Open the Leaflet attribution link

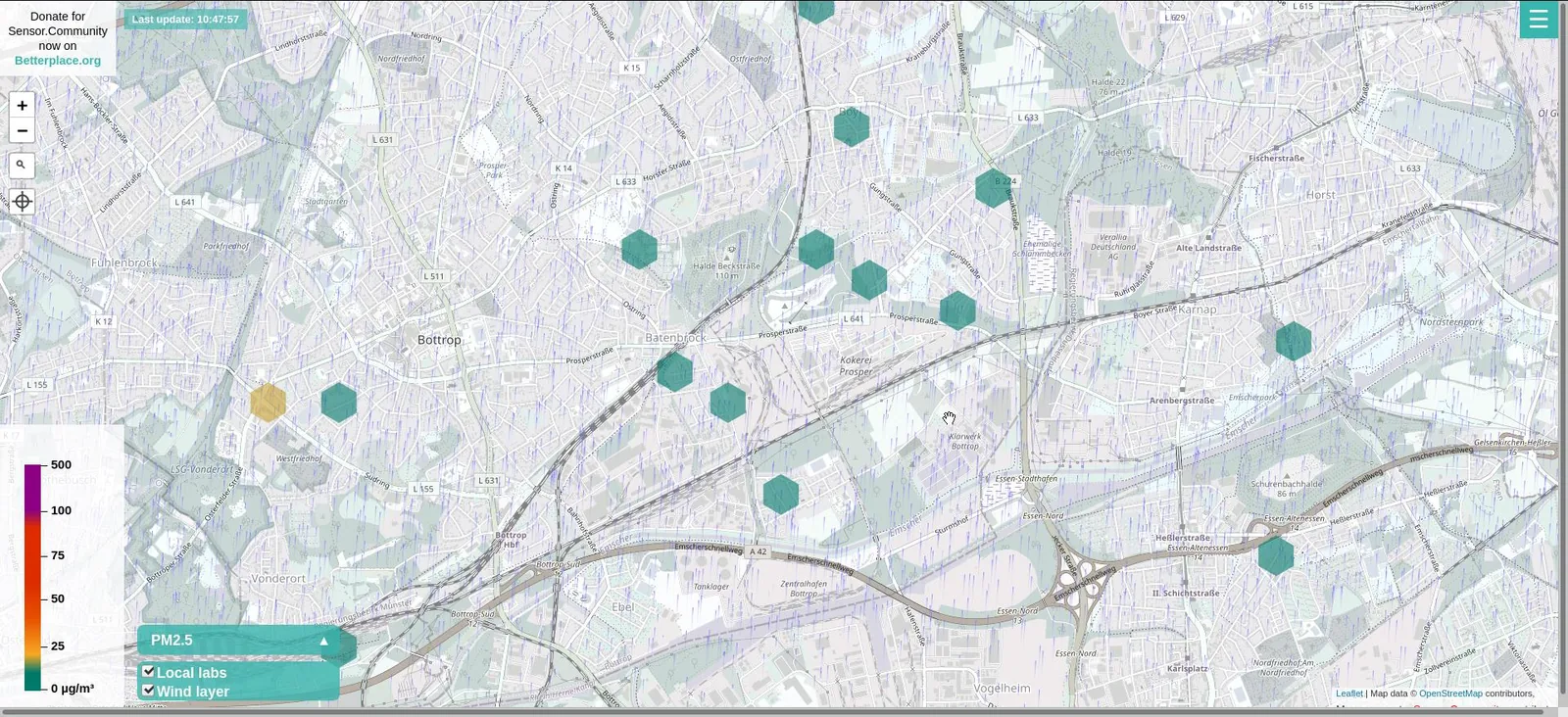click(1349, 693)
